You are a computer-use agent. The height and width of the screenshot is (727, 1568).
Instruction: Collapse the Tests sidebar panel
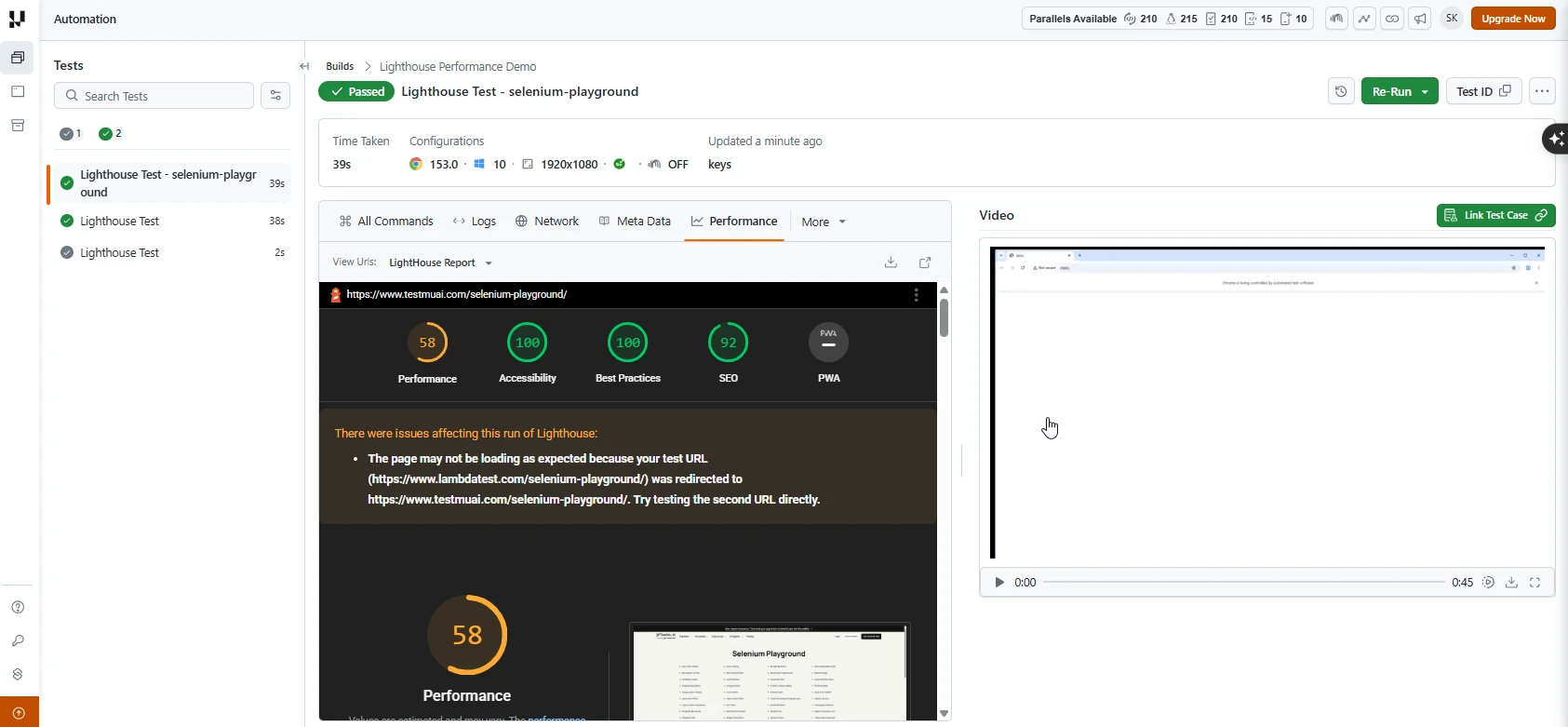[304, 66]
